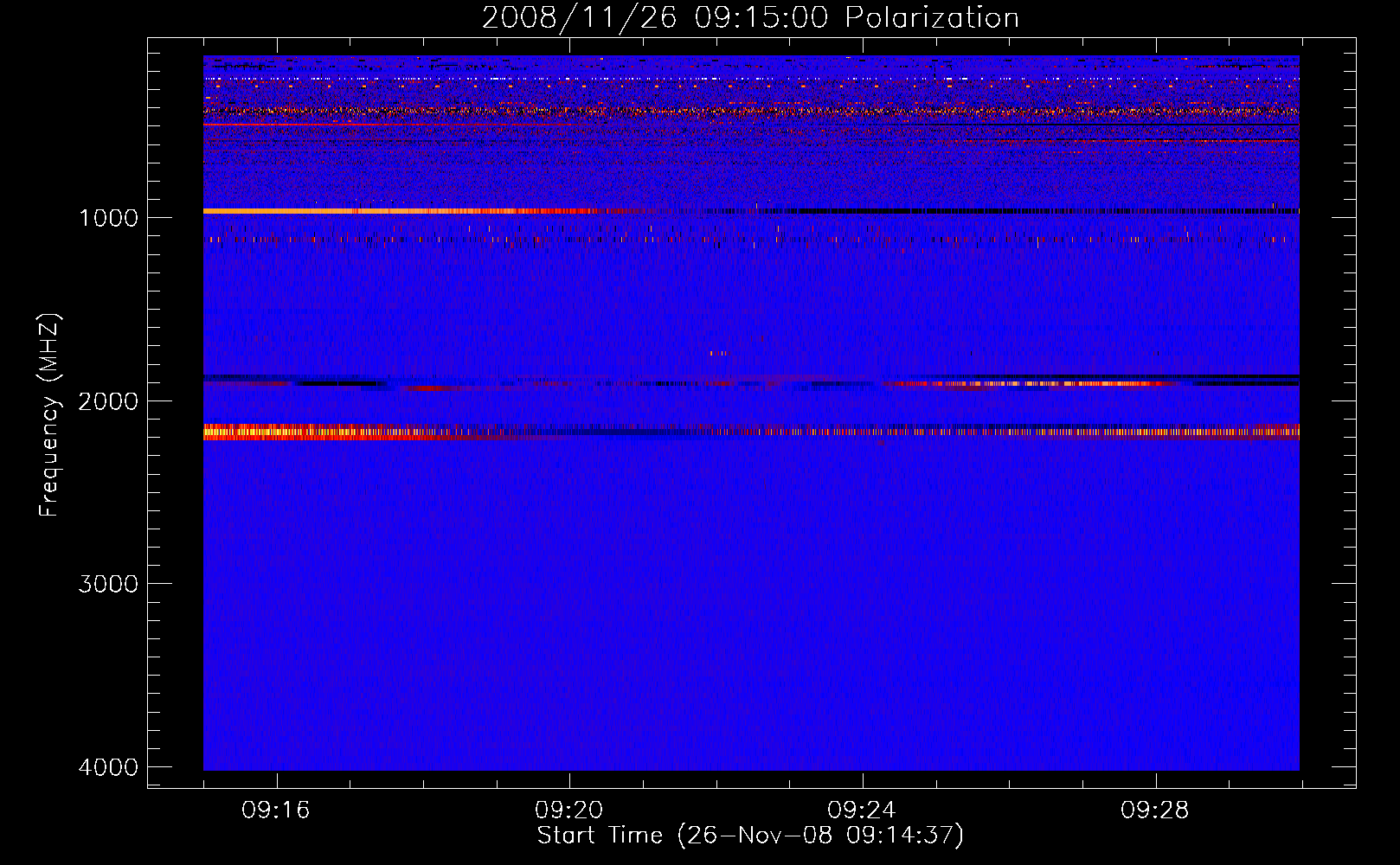Select the 1000 frequency tick label
Screen dimensions: 1400x865
click(x=108, y=218)
